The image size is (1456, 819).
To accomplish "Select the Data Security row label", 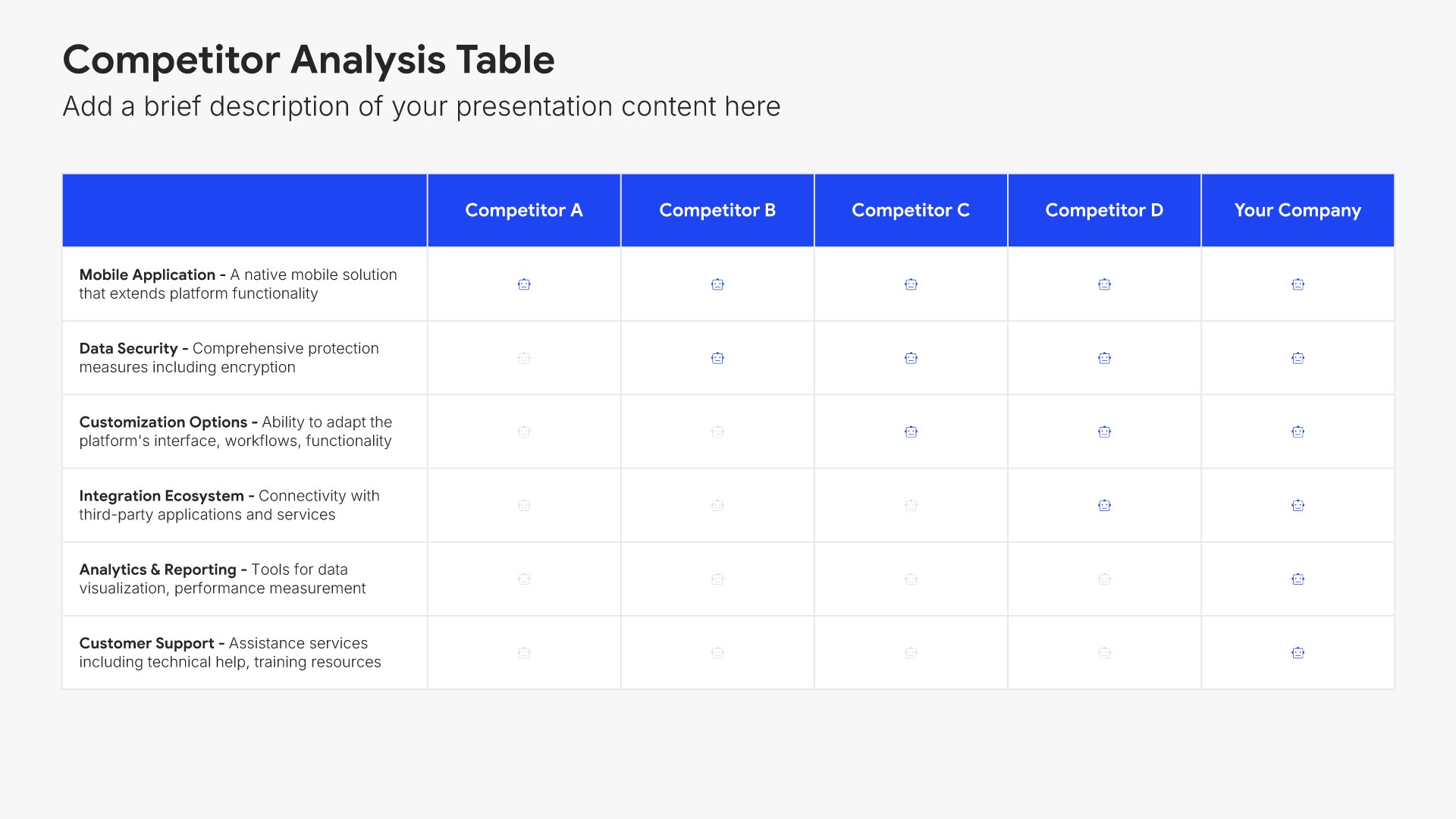I will pyautogui.click(x=229, y=358).
